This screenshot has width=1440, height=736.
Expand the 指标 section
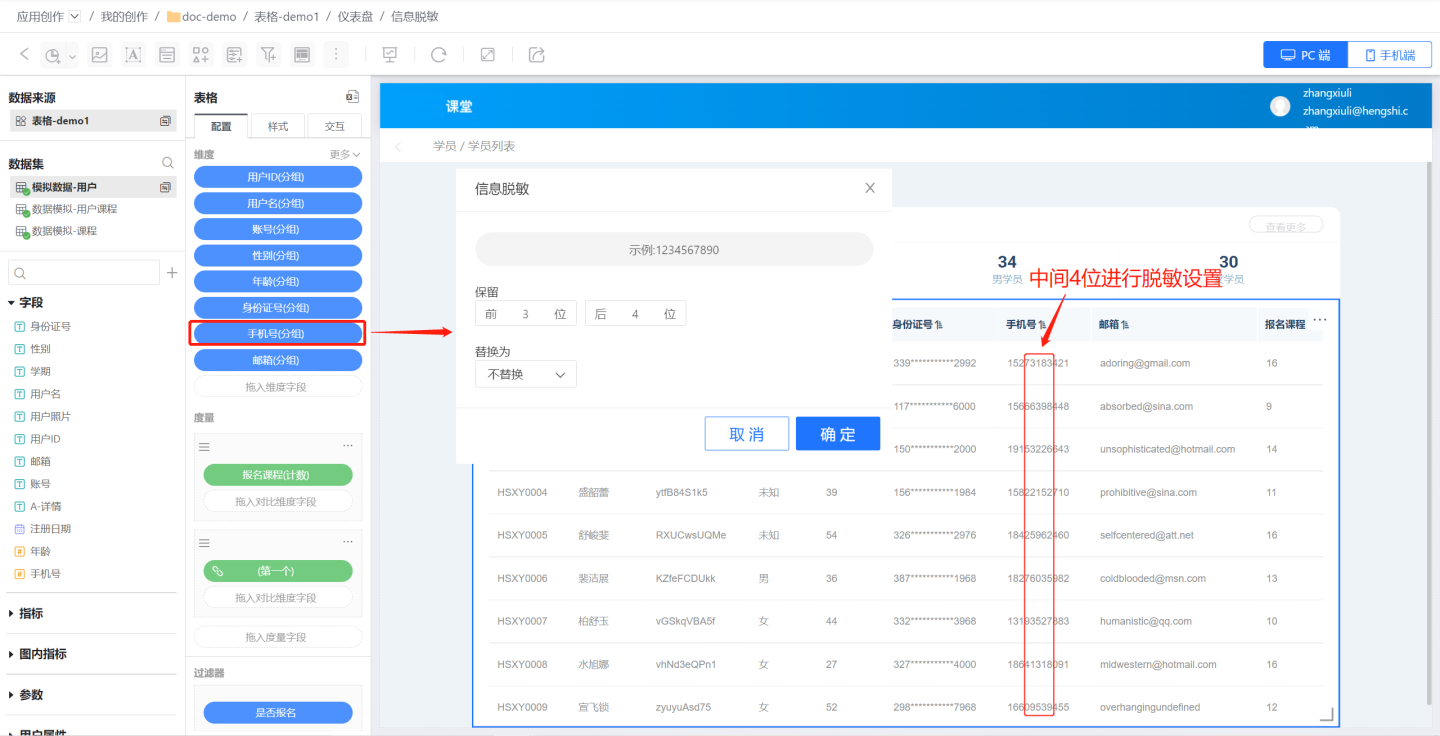[12, 614]
